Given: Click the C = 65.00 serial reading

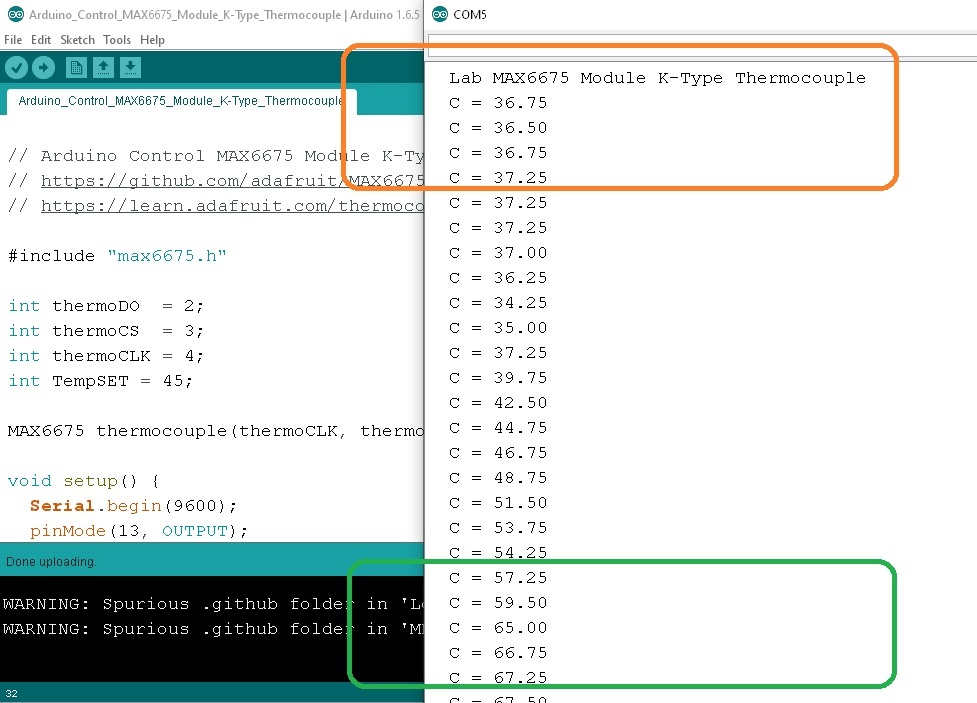Looking at the screenshot, I should [x=498, y=628].
